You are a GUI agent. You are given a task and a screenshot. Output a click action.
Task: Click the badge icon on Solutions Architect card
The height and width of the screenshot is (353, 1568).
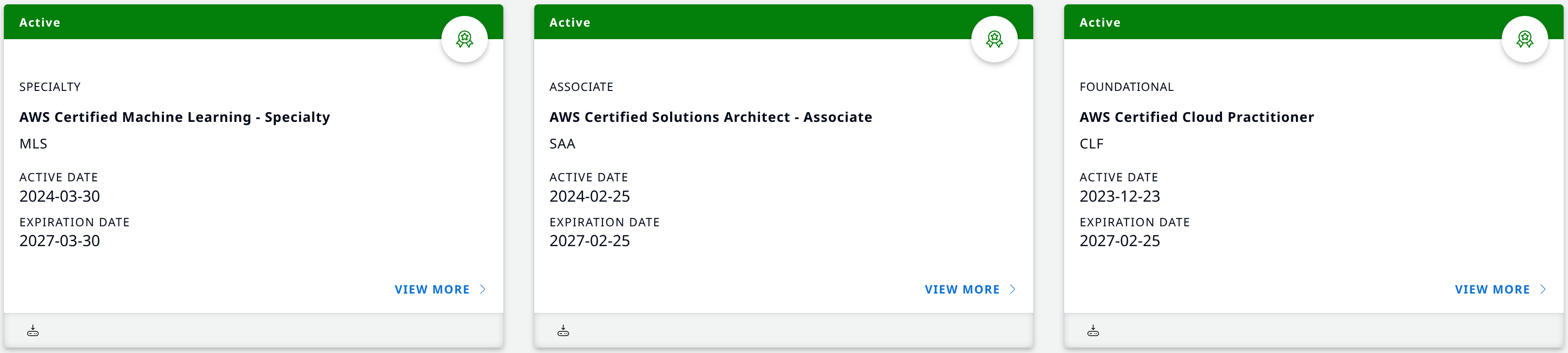[994, 40]
